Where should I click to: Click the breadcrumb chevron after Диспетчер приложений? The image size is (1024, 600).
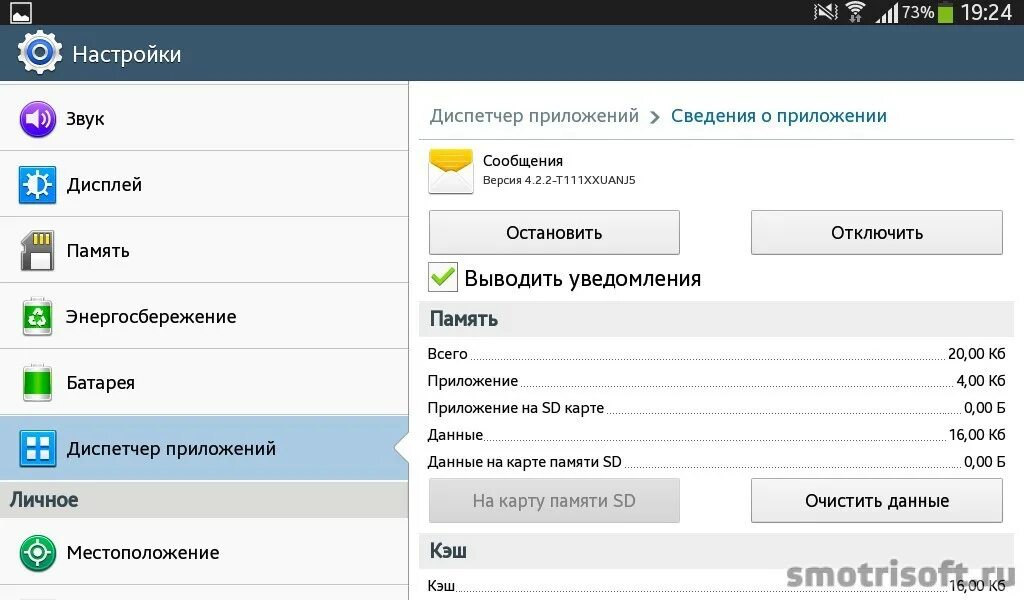[x=655, y=117]
